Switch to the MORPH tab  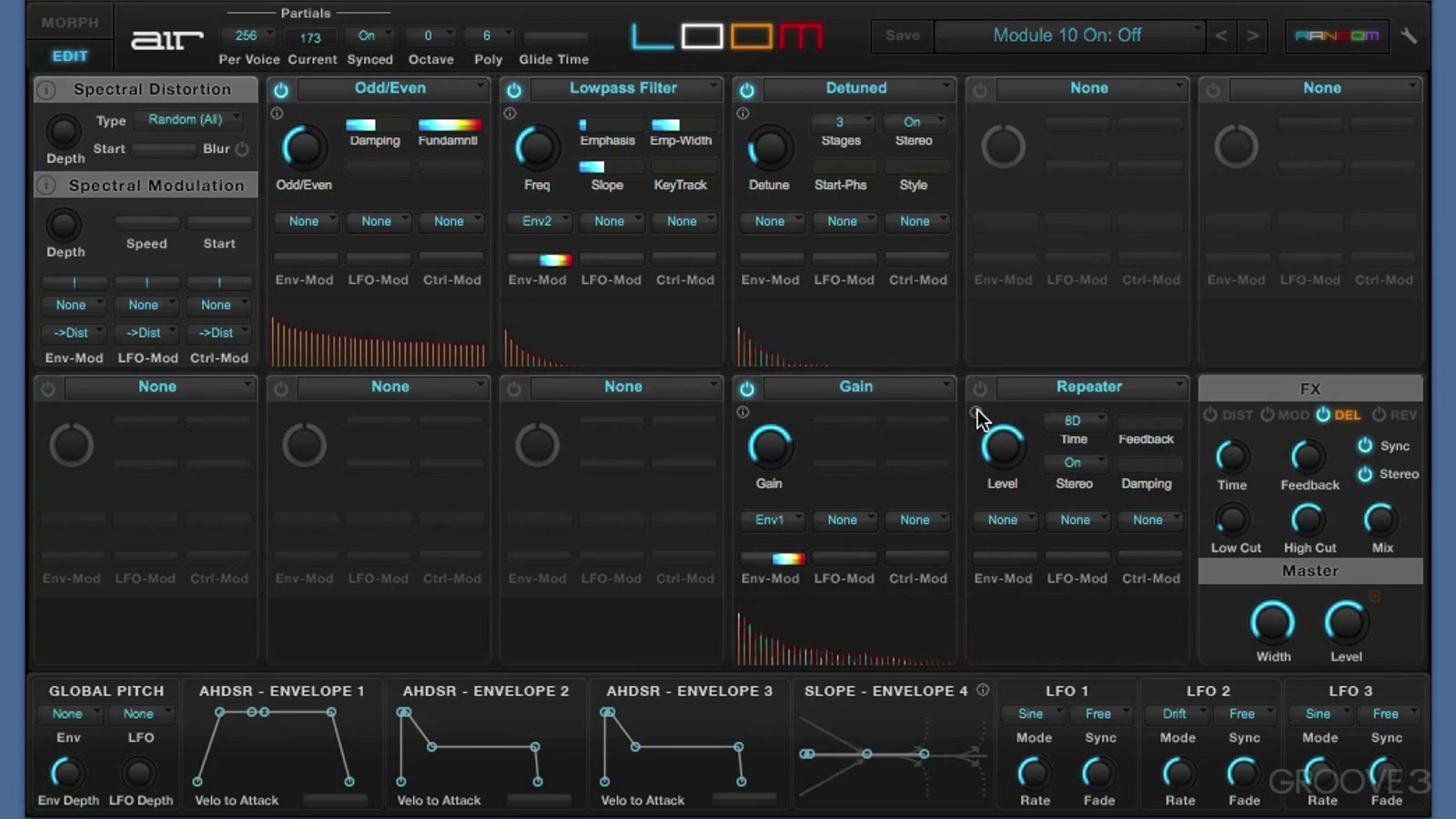click(x=69, y=21)
